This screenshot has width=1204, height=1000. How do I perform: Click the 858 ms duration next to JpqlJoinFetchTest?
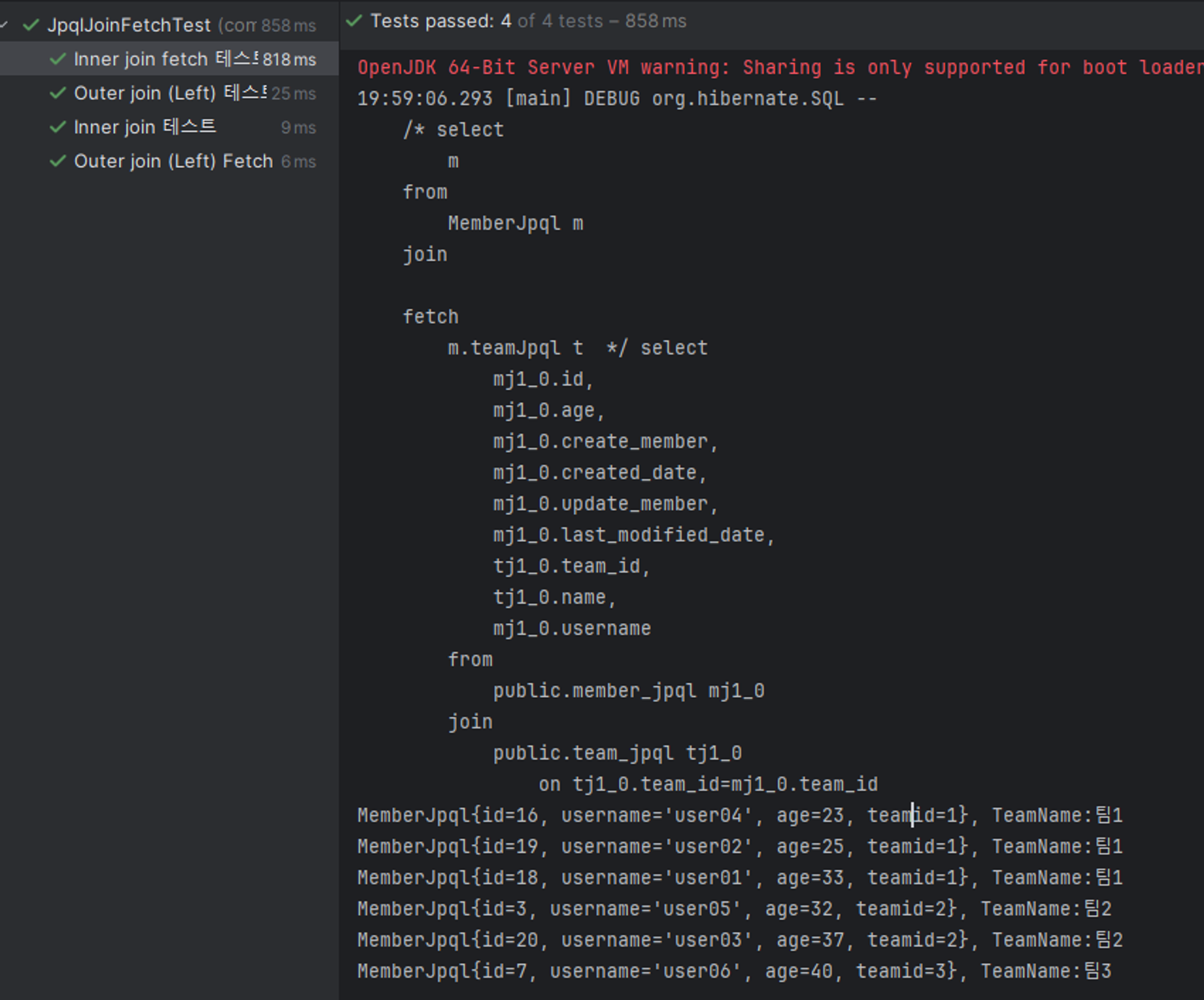[288, 26]
